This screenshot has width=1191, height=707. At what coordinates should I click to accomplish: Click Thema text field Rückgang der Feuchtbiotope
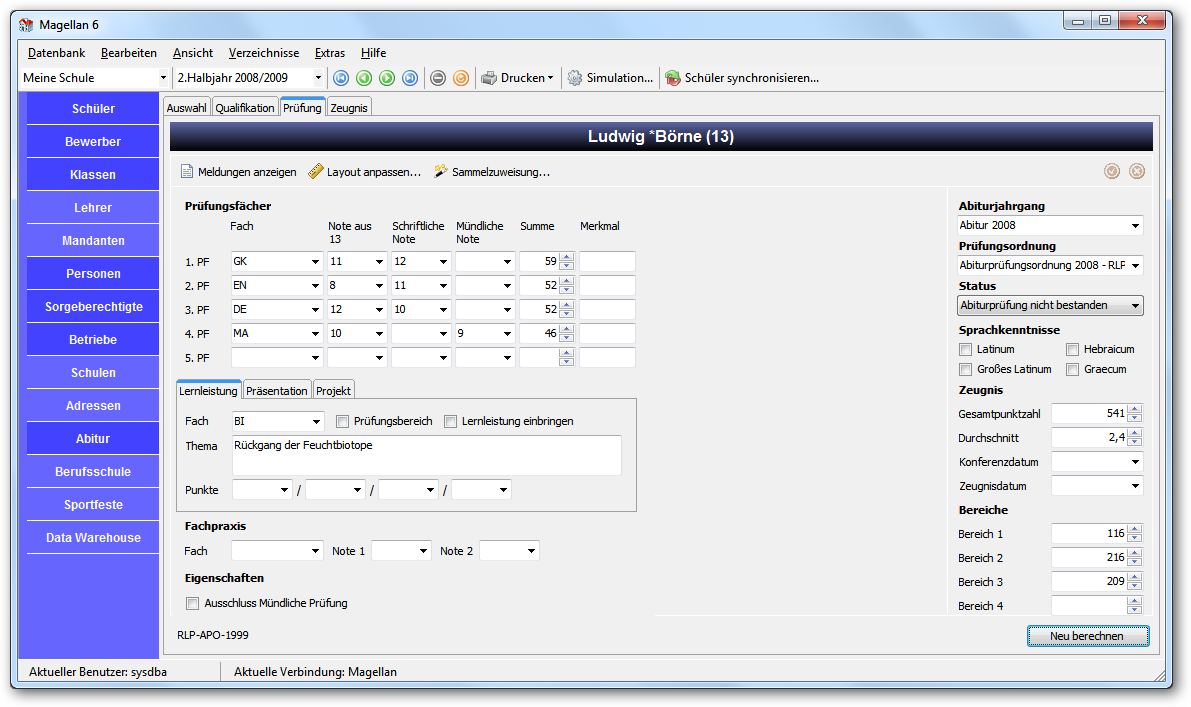click(x=427, y=455)
